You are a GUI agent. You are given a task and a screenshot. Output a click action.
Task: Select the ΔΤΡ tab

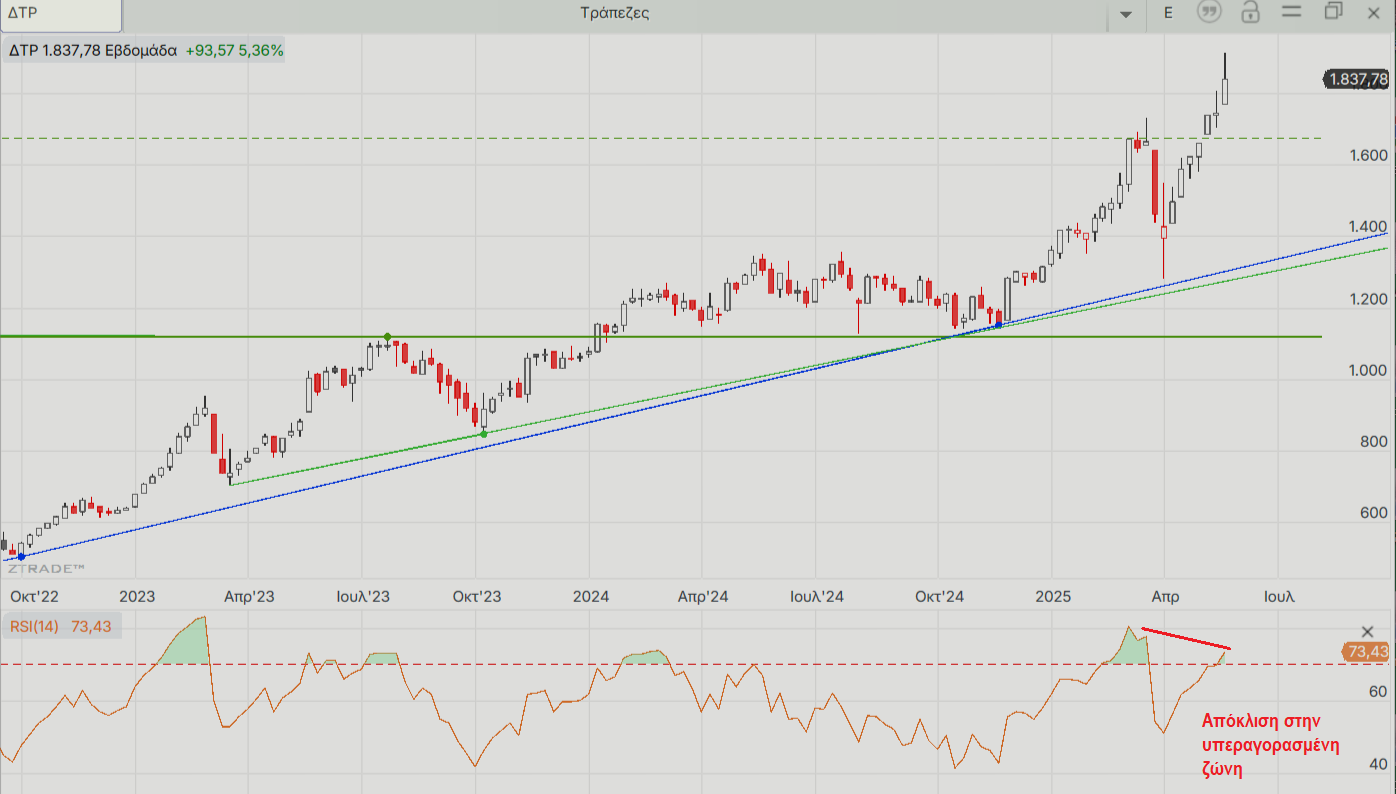60,13
